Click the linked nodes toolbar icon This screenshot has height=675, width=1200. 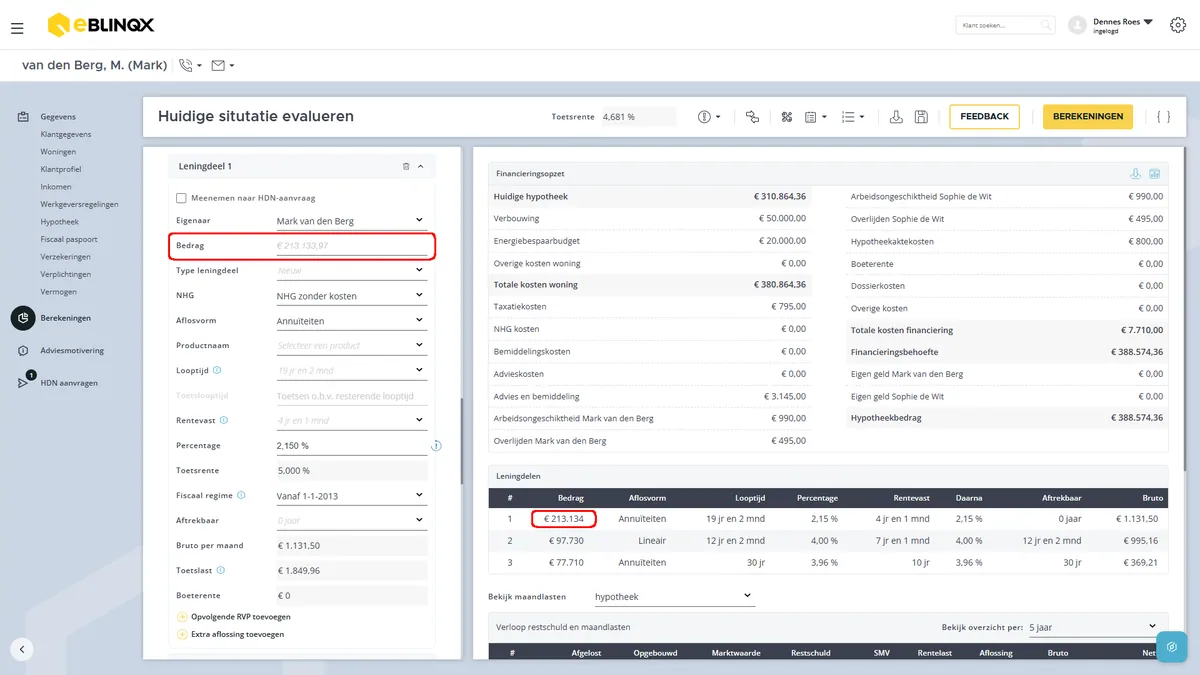pyautogui.click(x=753, y=117)
